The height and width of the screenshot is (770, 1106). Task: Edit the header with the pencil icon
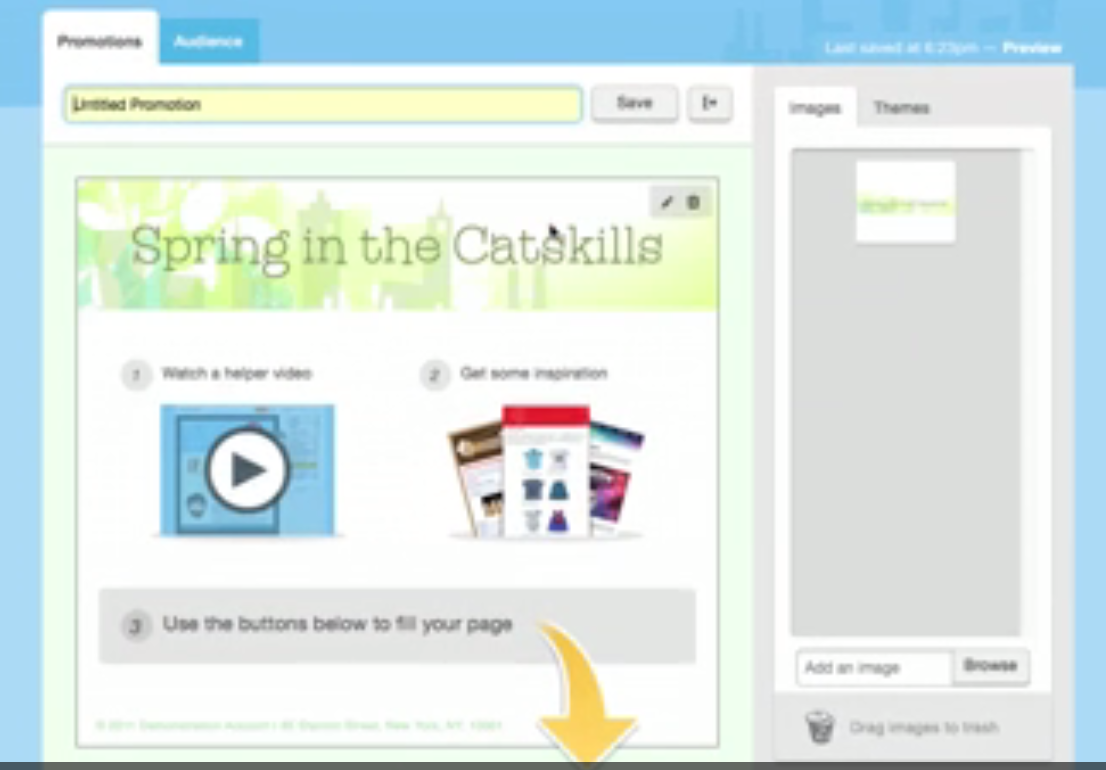pyautogui.click(x=667, y=203)
